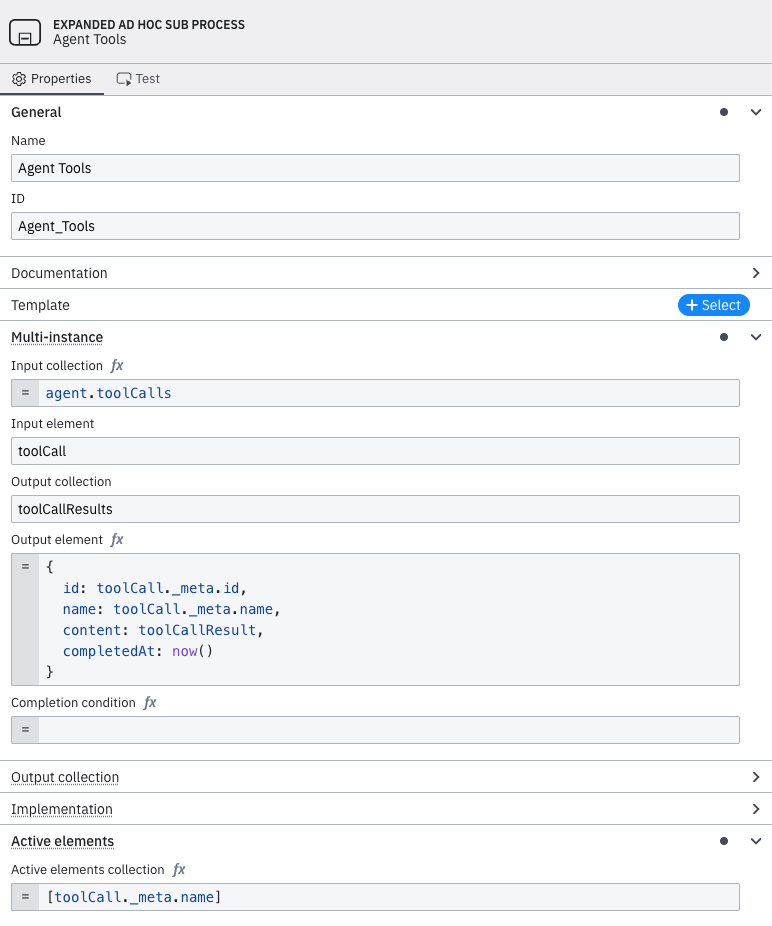Viewport: 772px width, 926px height.
Task: Click the Multi-instance edited-dot indicator
Action: [724, 337]
